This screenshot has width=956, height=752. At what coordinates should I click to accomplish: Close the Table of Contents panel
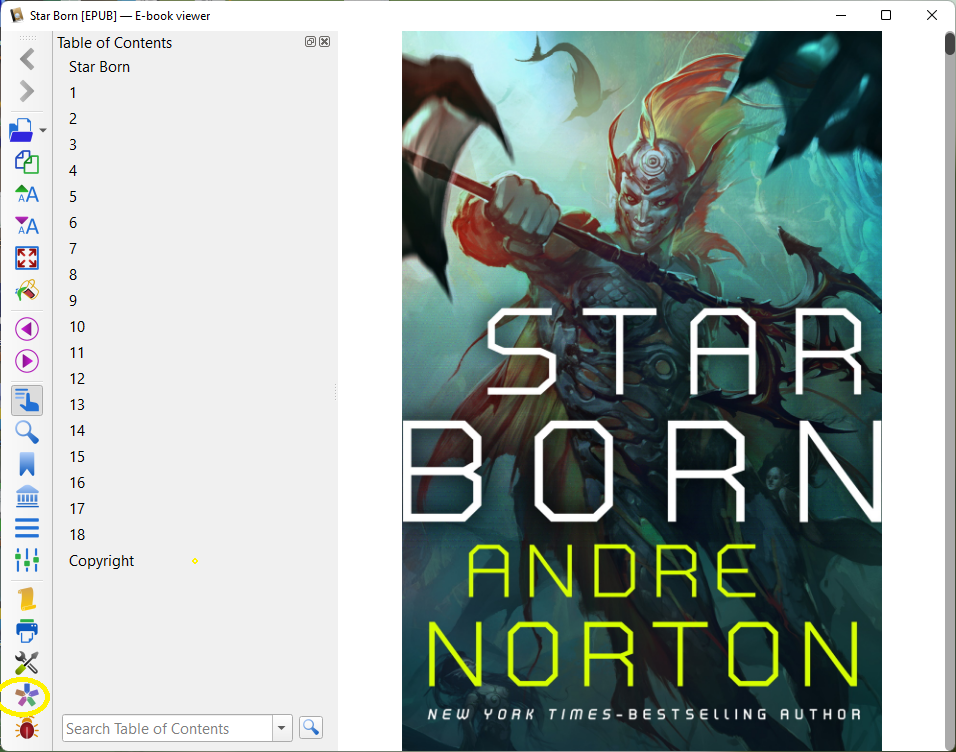[325, 41]
